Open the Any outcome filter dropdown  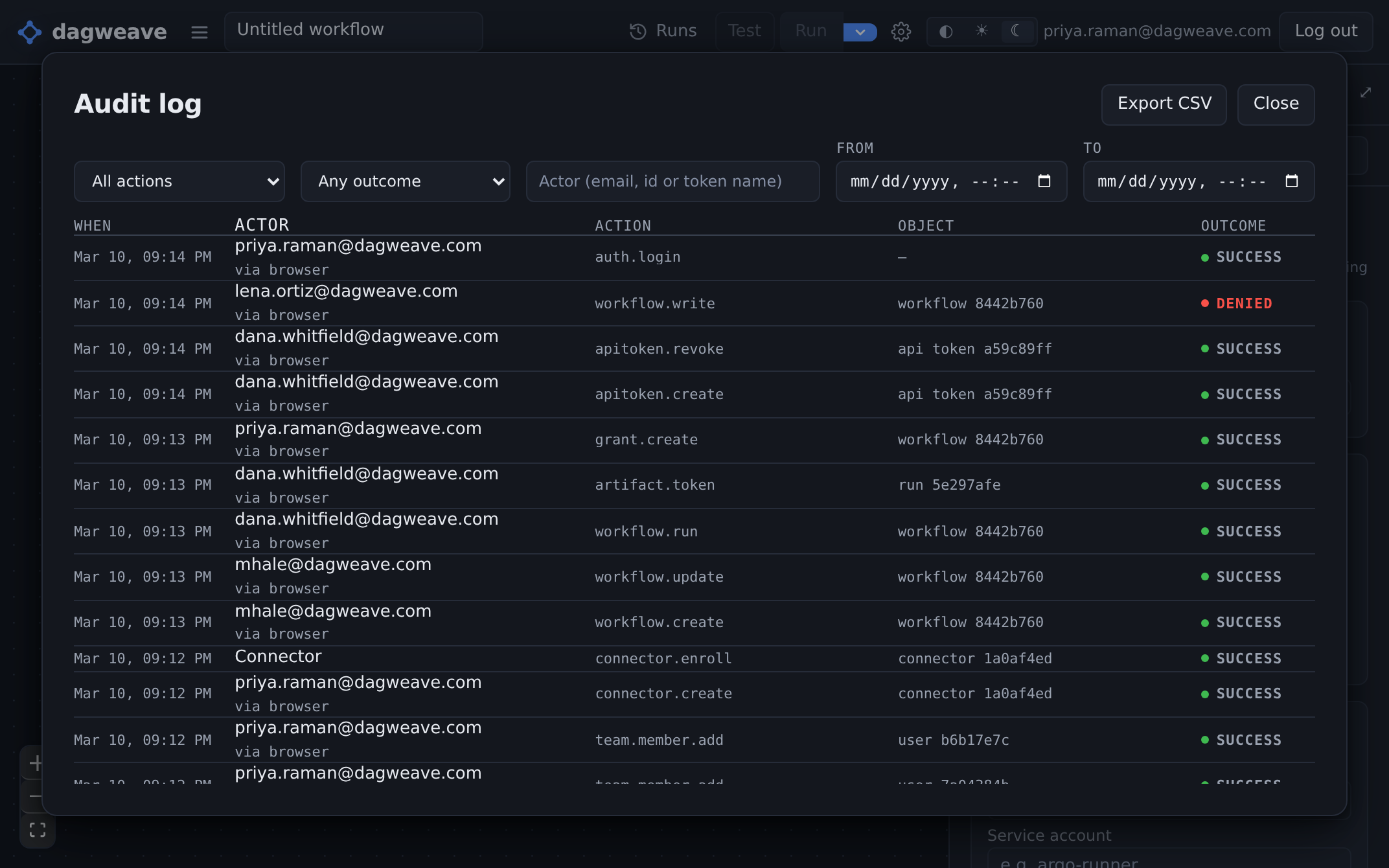(406, 181)
